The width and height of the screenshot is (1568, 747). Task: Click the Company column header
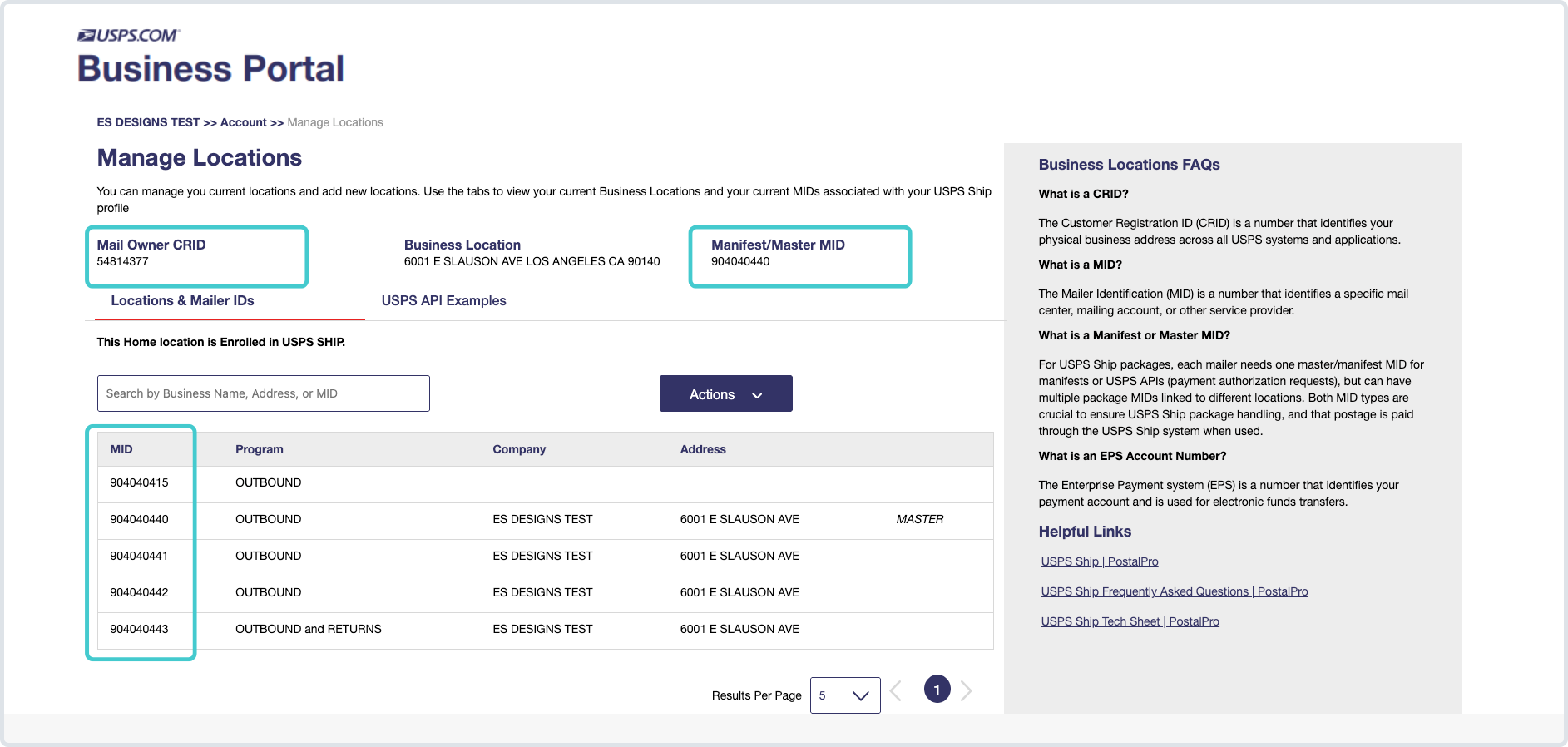click(x=519, y=449)
